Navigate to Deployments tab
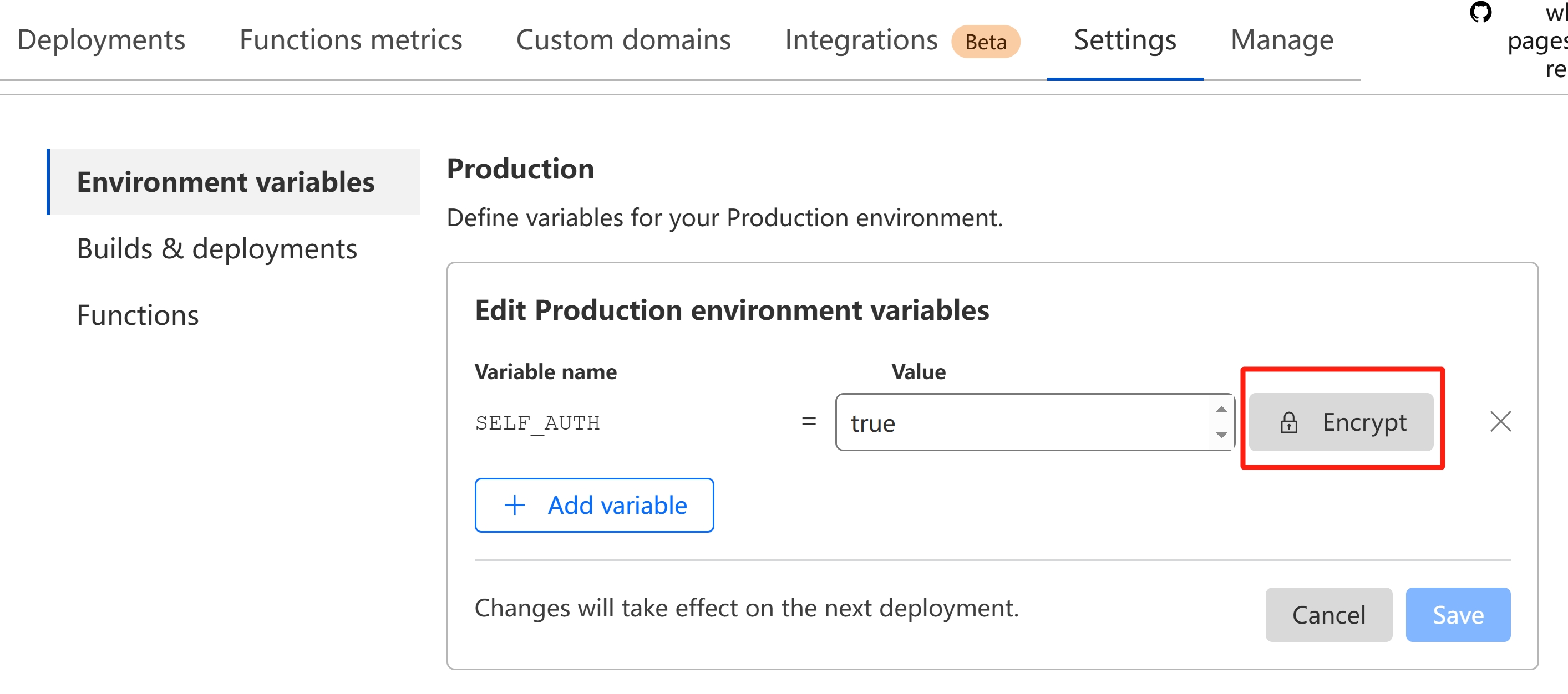This screenshot has width=1568, height=694. 102,40
